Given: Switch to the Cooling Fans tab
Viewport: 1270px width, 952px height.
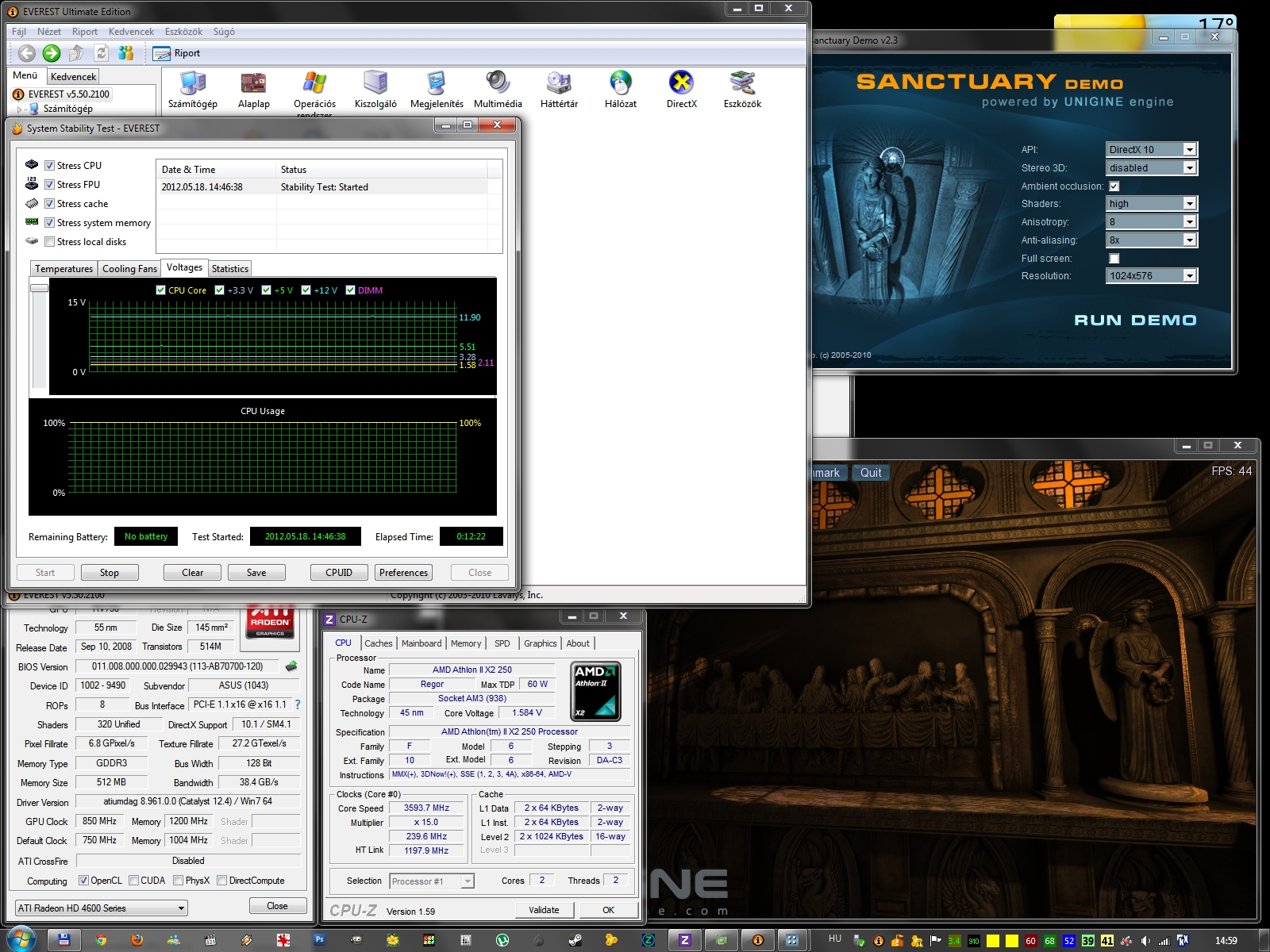Looking at the screenshot, I should (x=129, y=269).
